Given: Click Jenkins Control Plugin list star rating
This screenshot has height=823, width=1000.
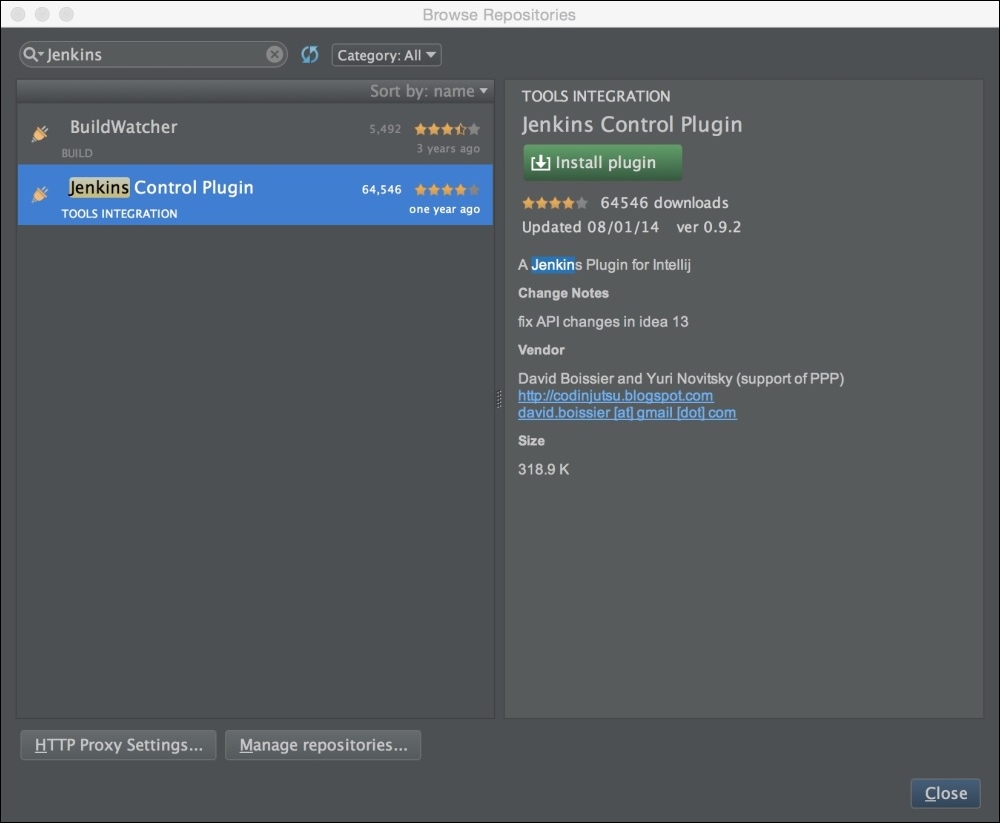Looking at the screenshot, I should (x=447, y=189).
